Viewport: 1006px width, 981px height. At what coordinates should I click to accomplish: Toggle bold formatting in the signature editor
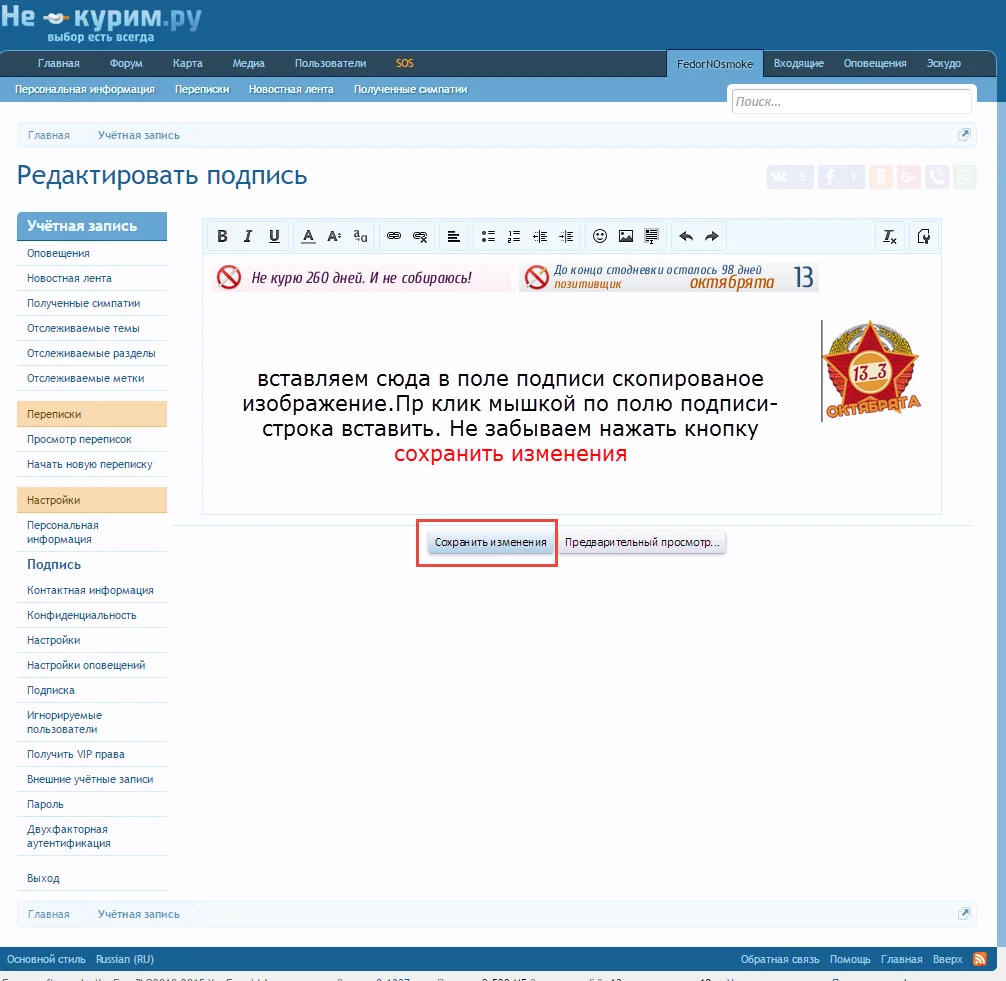(222, 236)
